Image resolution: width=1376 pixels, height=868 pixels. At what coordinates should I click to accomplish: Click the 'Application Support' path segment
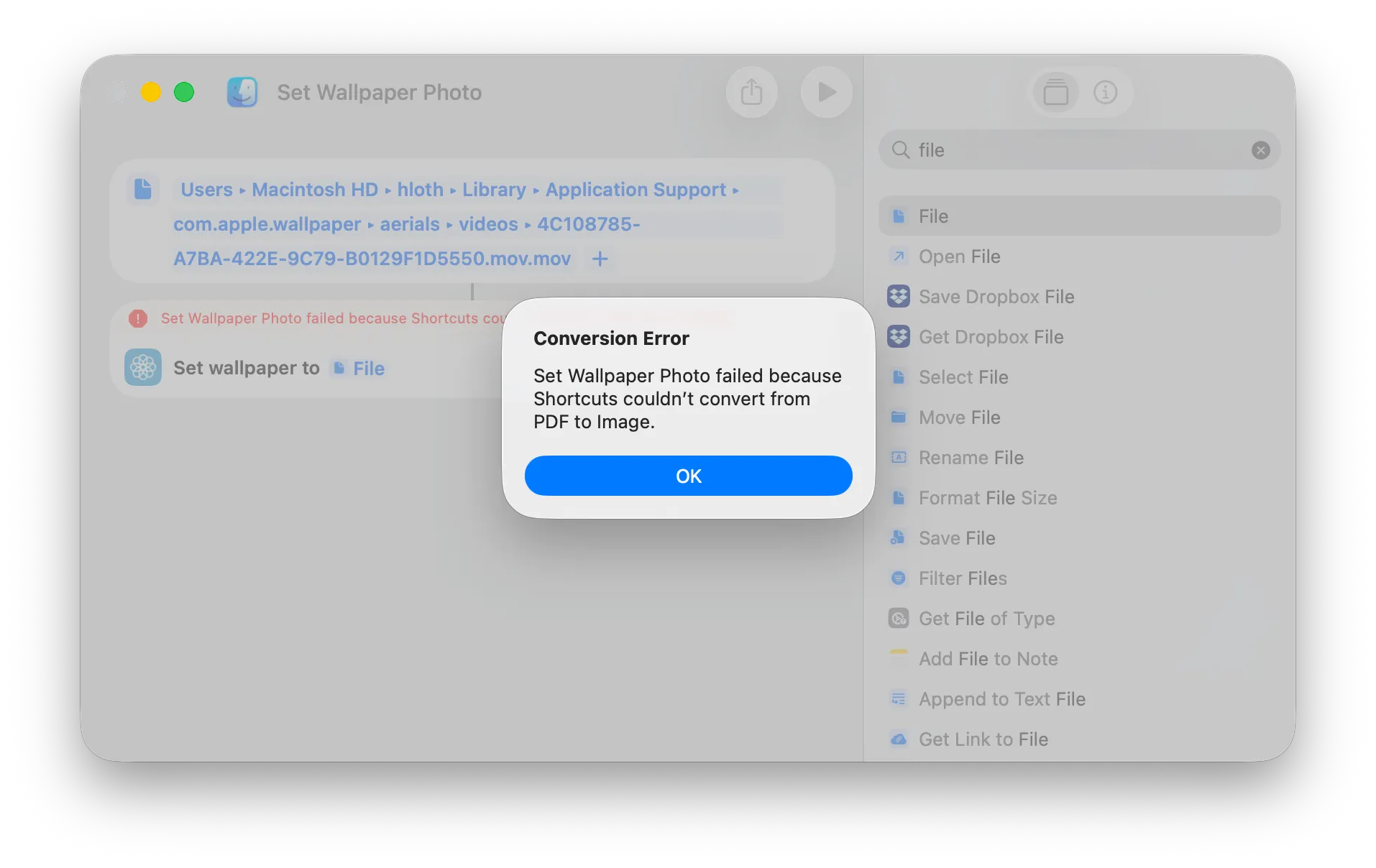pos(636,190)
